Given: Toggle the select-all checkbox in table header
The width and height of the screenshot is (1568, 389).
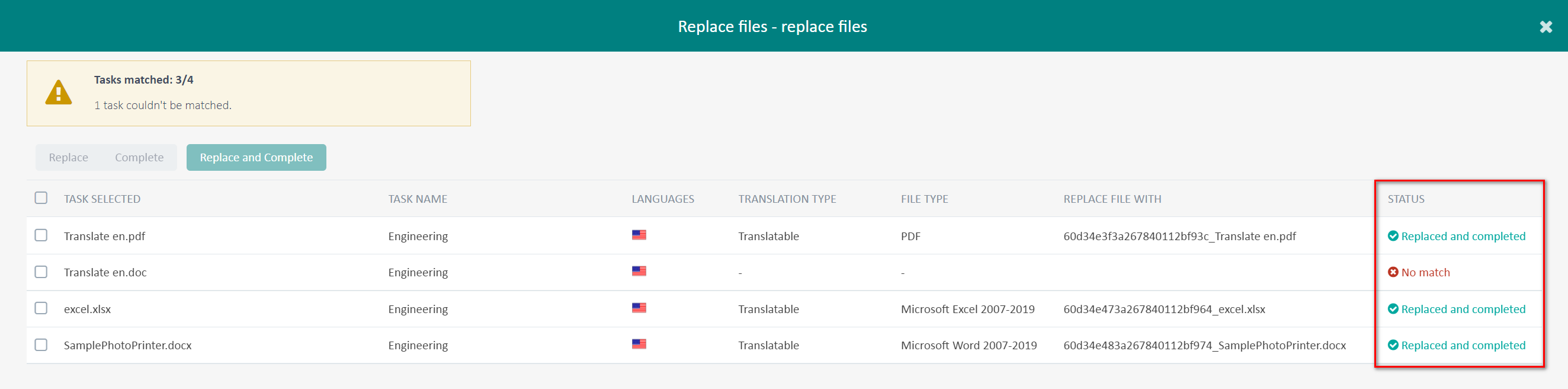Looking at the screenshot, I should tap(41, 198).
